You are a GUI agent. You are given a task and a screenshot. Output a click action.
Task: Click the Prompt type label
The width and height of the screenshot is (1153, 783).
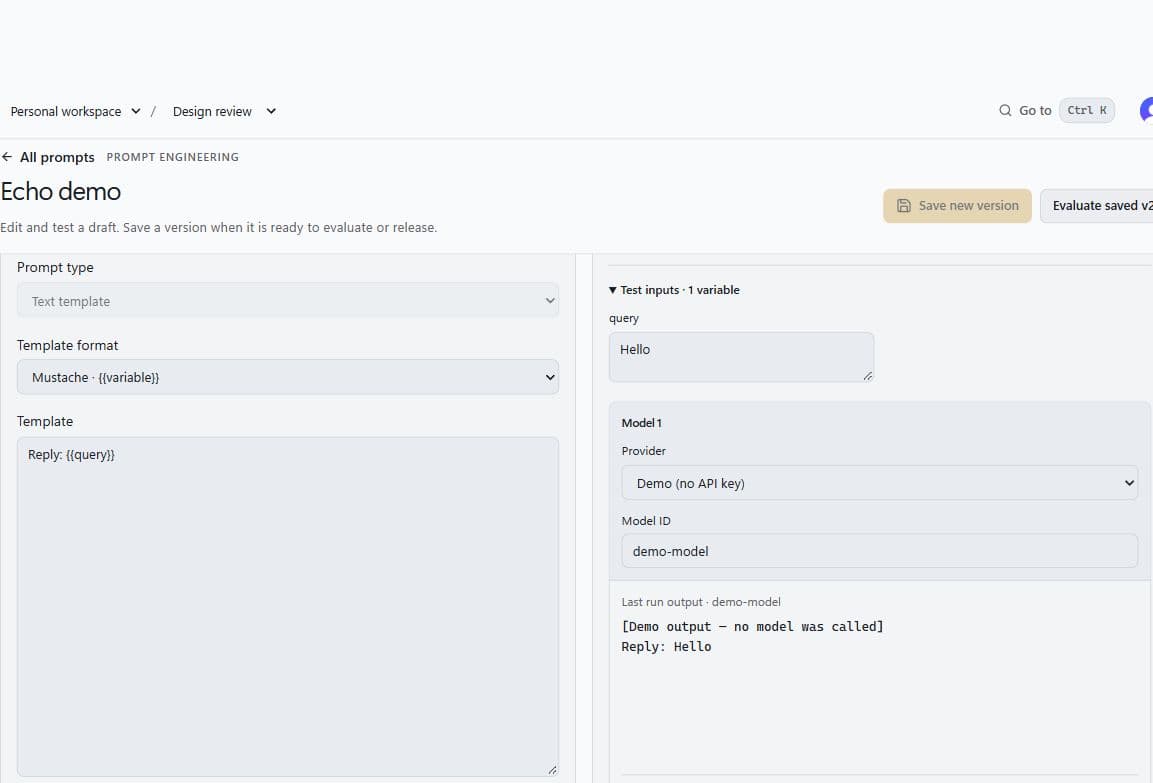(x=55, y=268)
